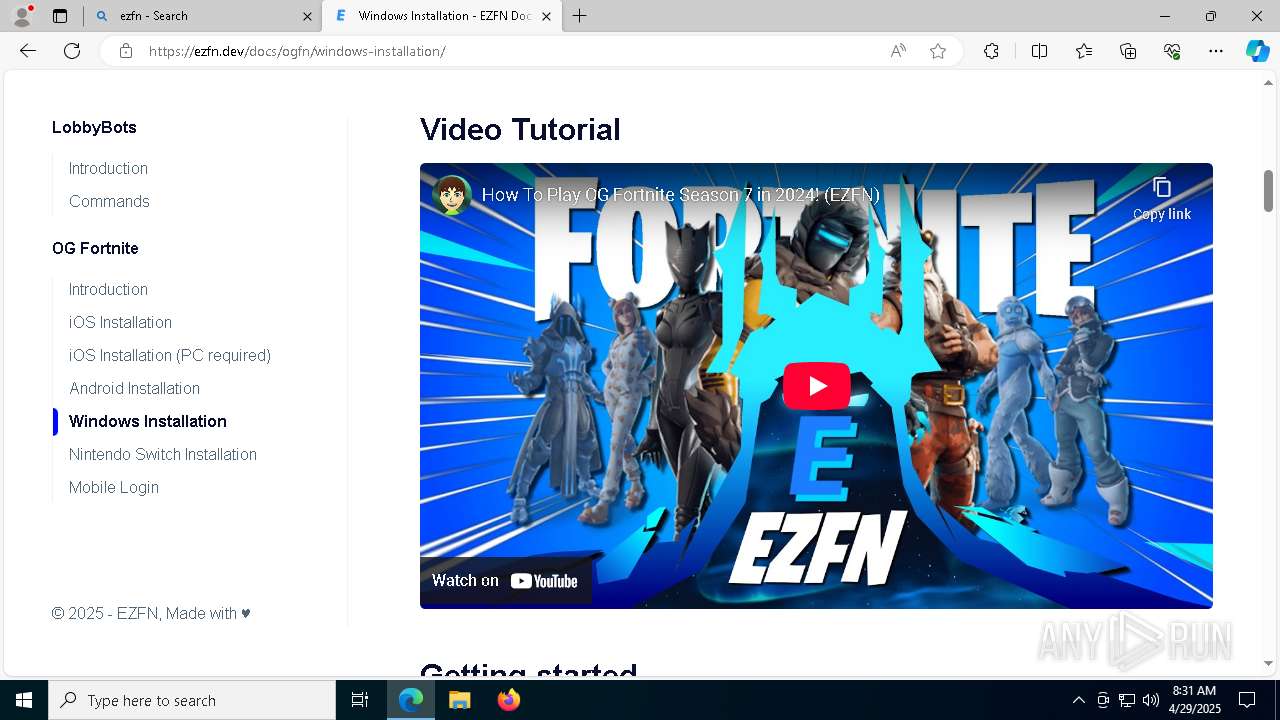Screen dimensions: 1280x720
Task: Click the video uploader avatar
Action: click(452, 194)
